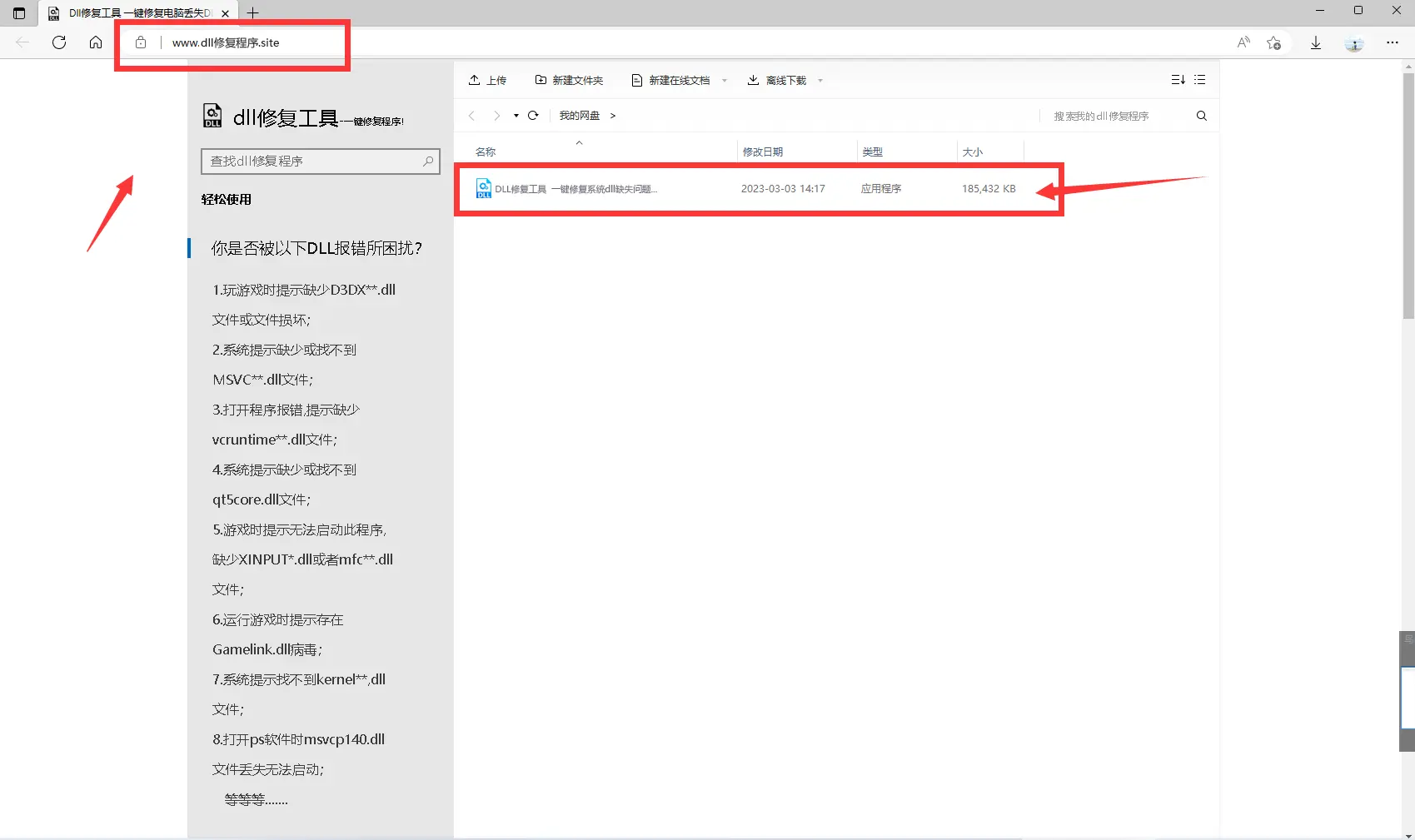Open tab actions menu icon

point(19,12)
